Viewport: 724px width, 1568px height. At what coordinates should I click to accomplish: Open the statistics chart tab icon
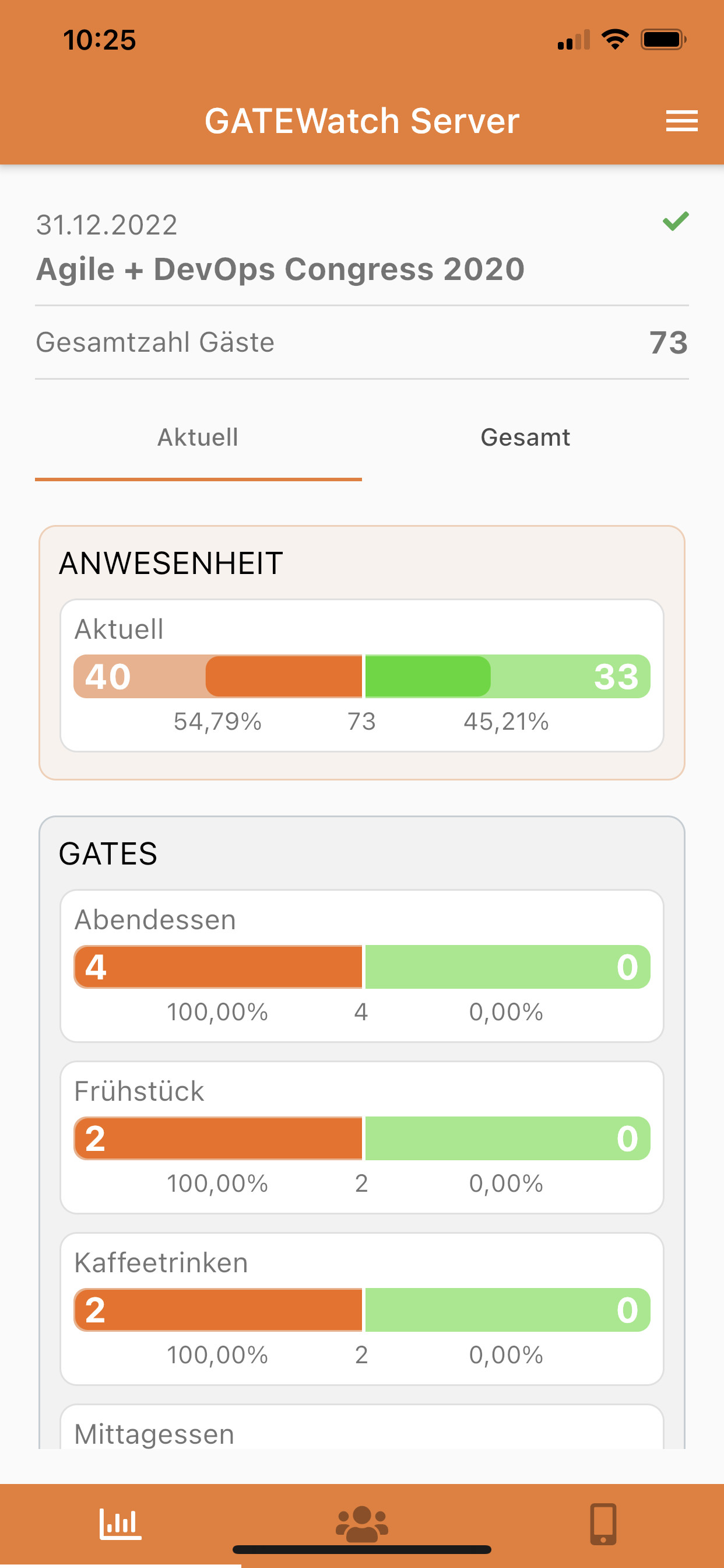(121, 1524)
